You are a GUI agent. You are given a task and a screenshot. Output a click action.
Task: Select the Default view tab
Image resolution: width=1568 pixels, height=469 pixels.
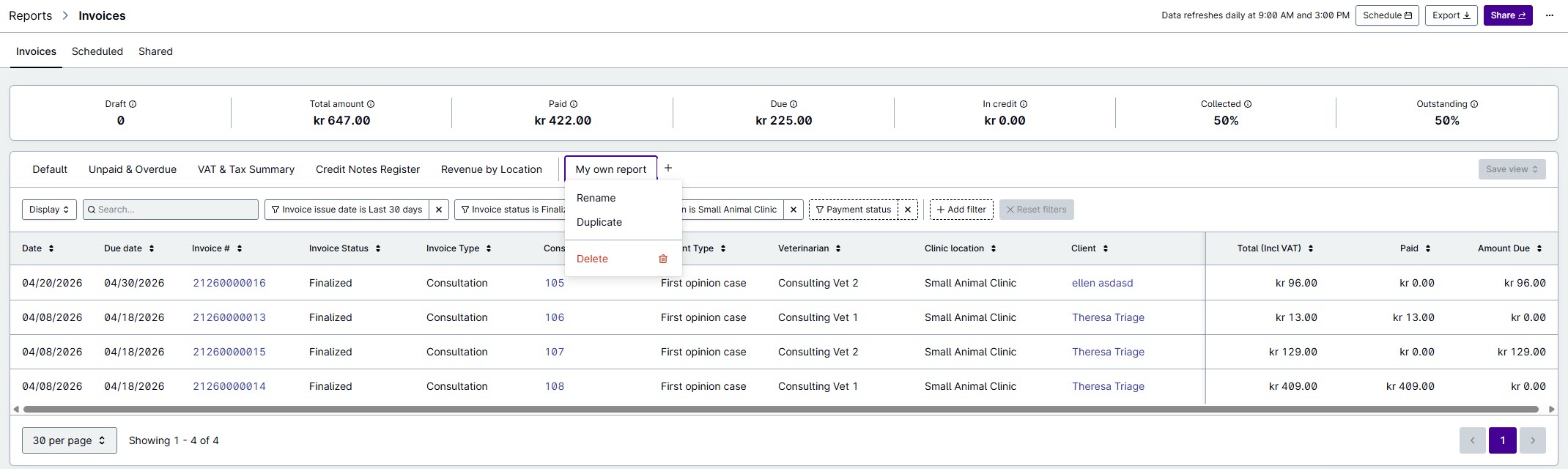click(x=50, y=169)
